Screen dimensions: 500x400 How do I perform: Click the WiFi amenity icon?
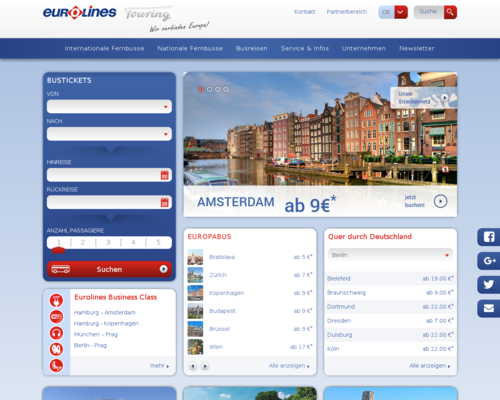(56, 317)
